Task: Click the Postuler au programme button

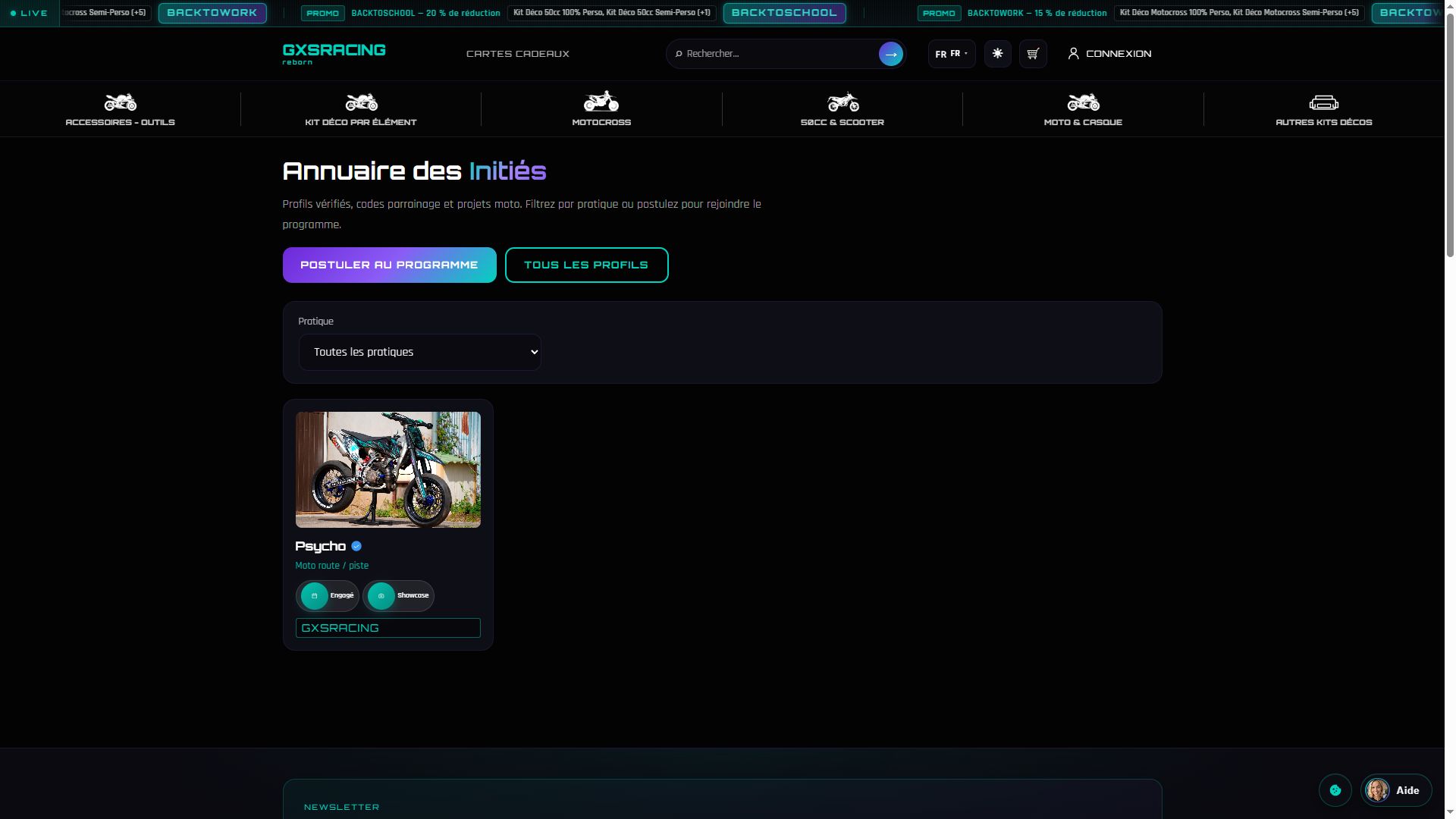Action: point(390,265)
